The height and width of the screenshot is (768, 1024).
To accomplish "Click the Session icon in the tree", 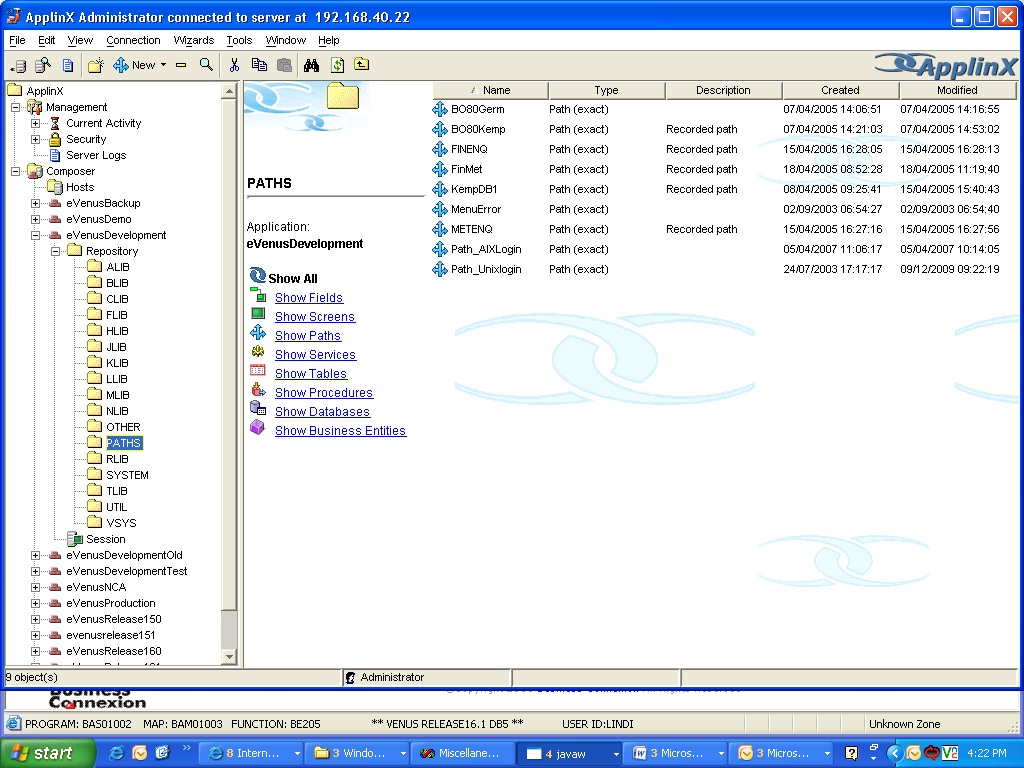I will coord(75,539).
